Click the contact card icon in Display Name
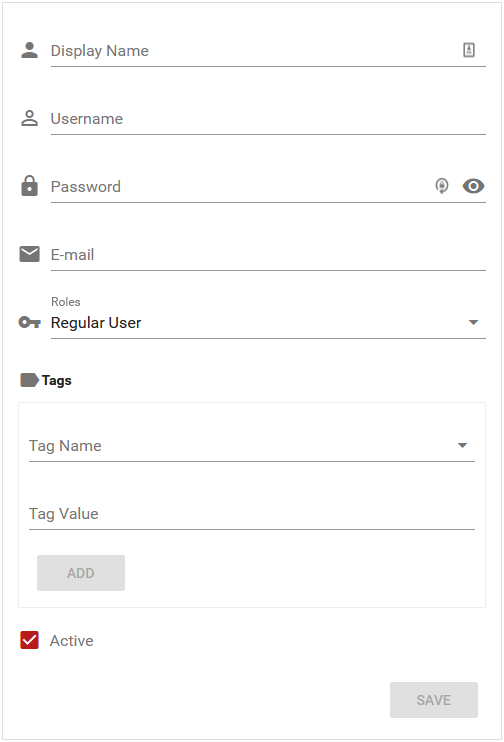The height and width of the screenshot is (742, 504). pyautogui.click(x=469, y=50)
